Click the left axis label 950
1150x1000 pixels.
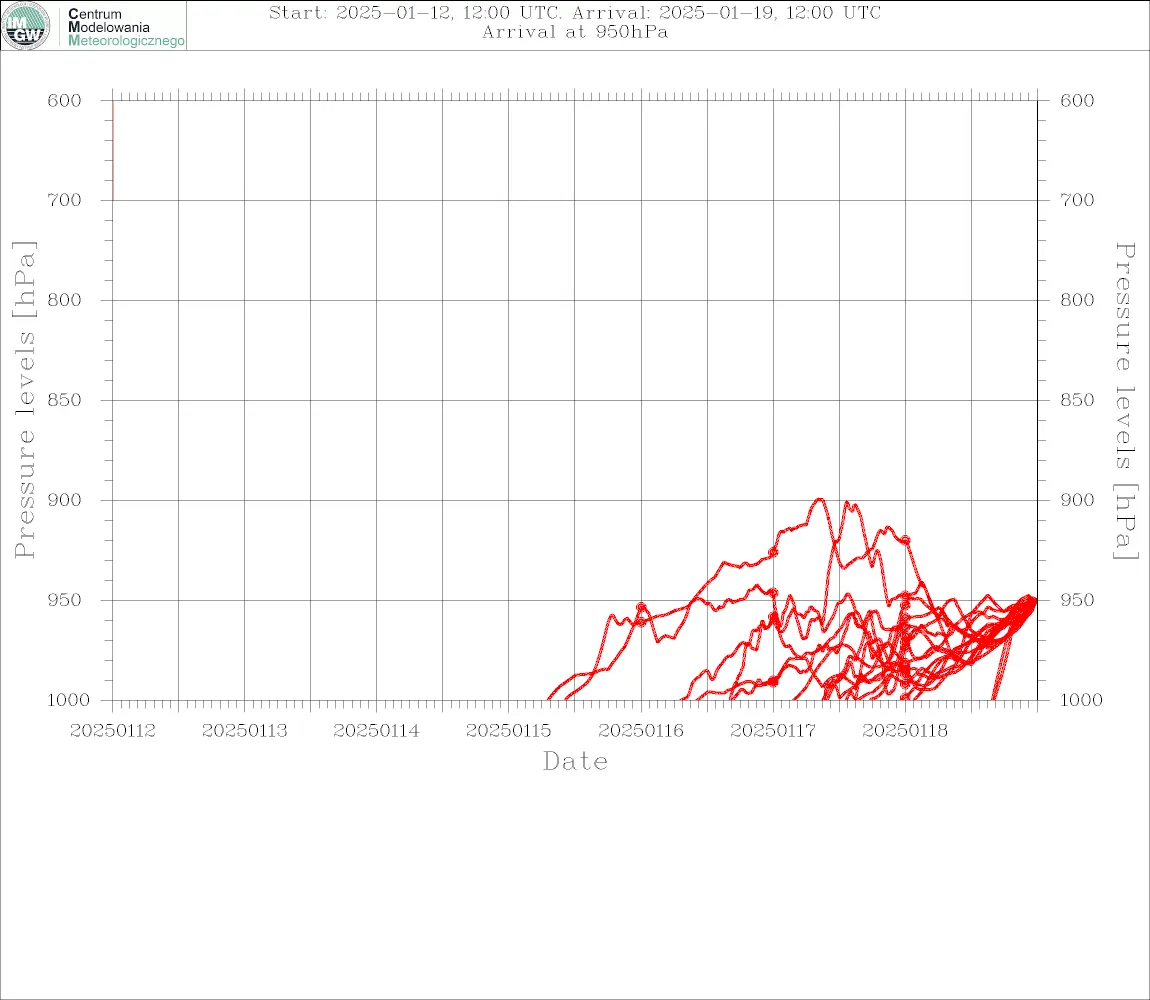65,600
